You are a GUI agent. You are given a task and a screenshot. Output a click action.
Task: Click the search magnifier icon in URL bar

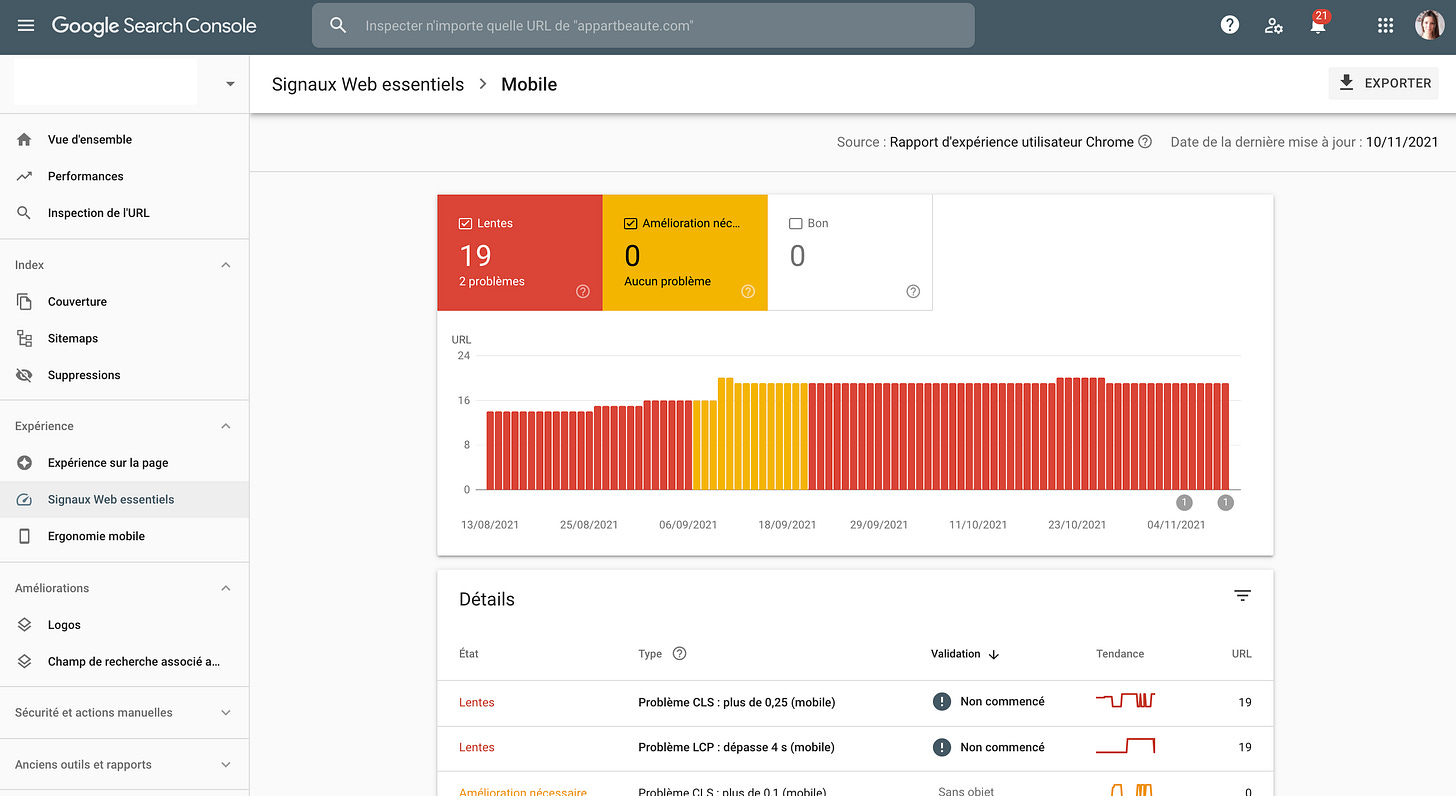coord(338,26)
